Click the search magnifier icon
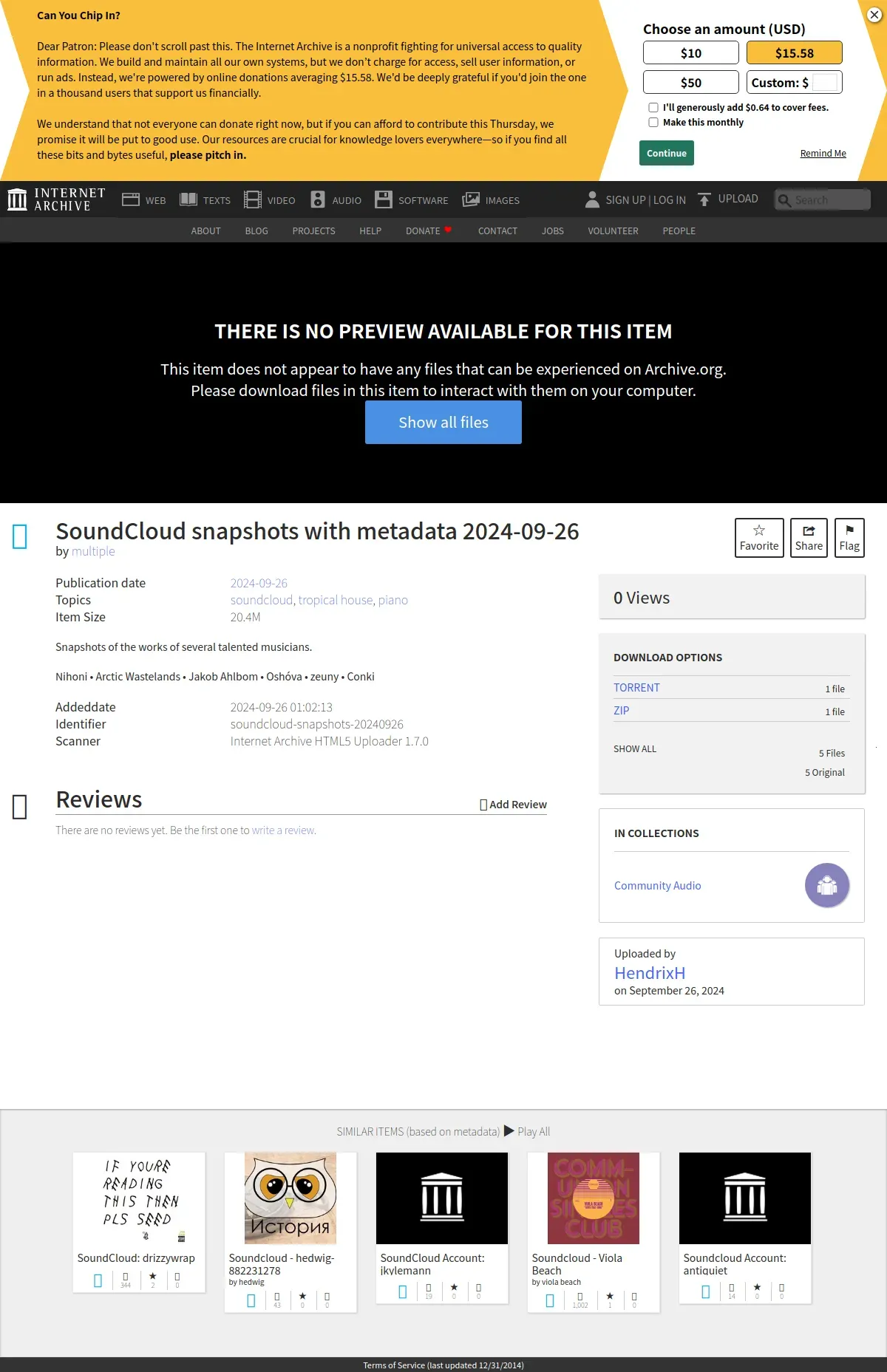The height and width of the screenshot is (1372, 887). 784,200
